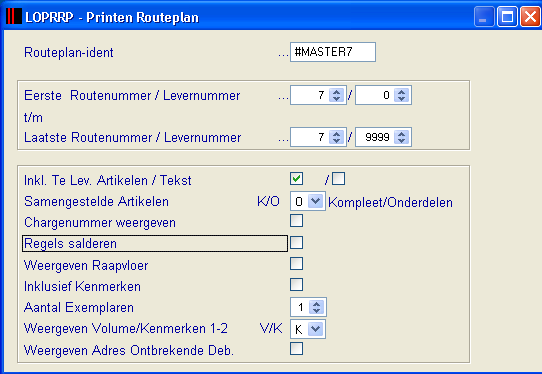Minimize the Printen Routeplan window
This screenshot has height=374, width=542.
484,16
